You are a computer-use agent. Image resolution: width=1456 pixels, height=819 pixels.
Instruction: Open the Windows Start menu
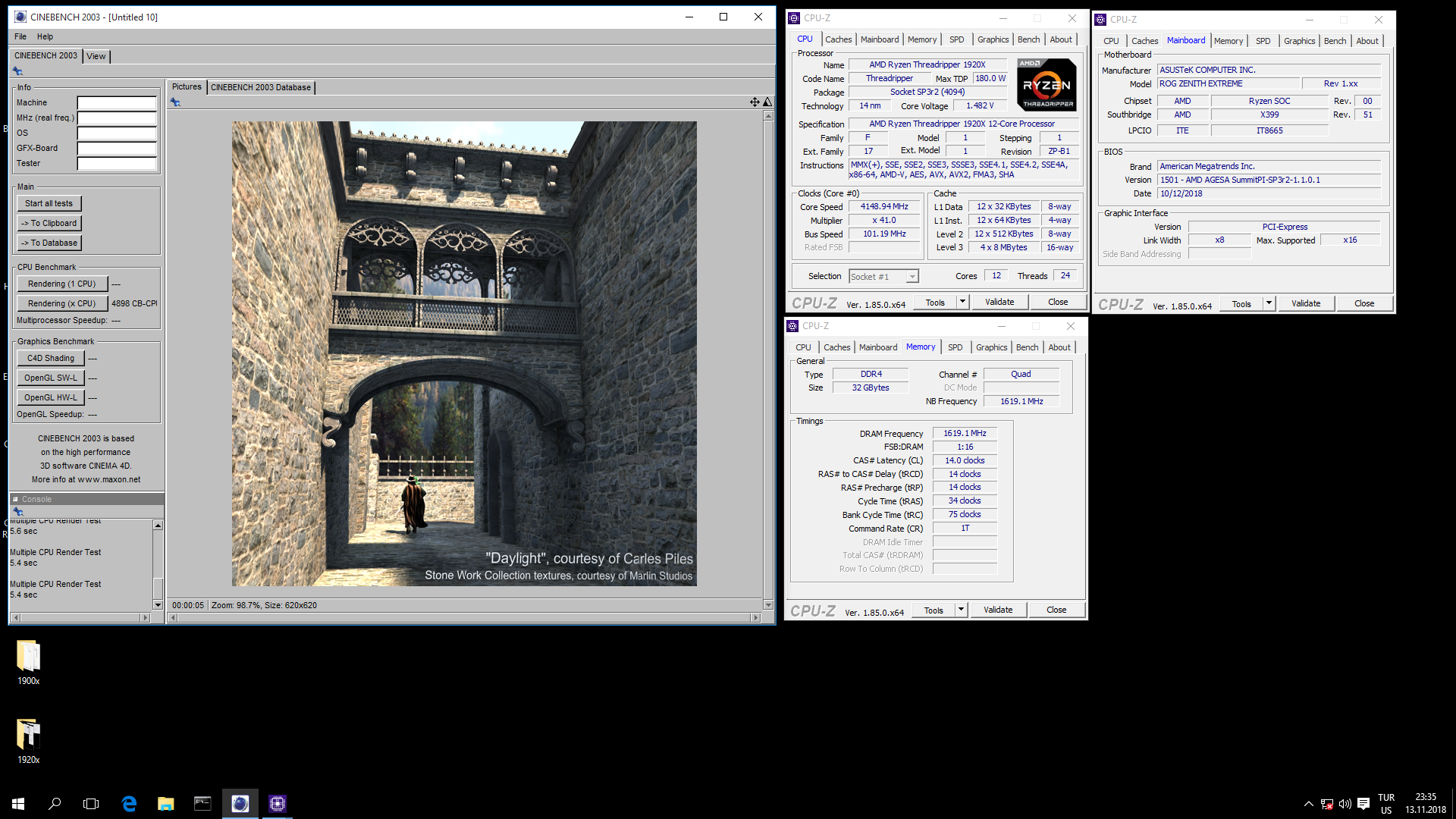pyautogui.click(x=18, y=804)
